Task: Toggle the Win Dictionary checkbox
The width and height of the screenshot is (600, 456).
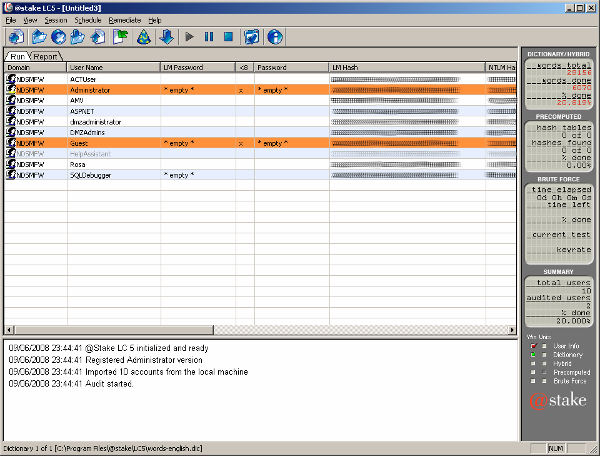Action: (533, 355)
